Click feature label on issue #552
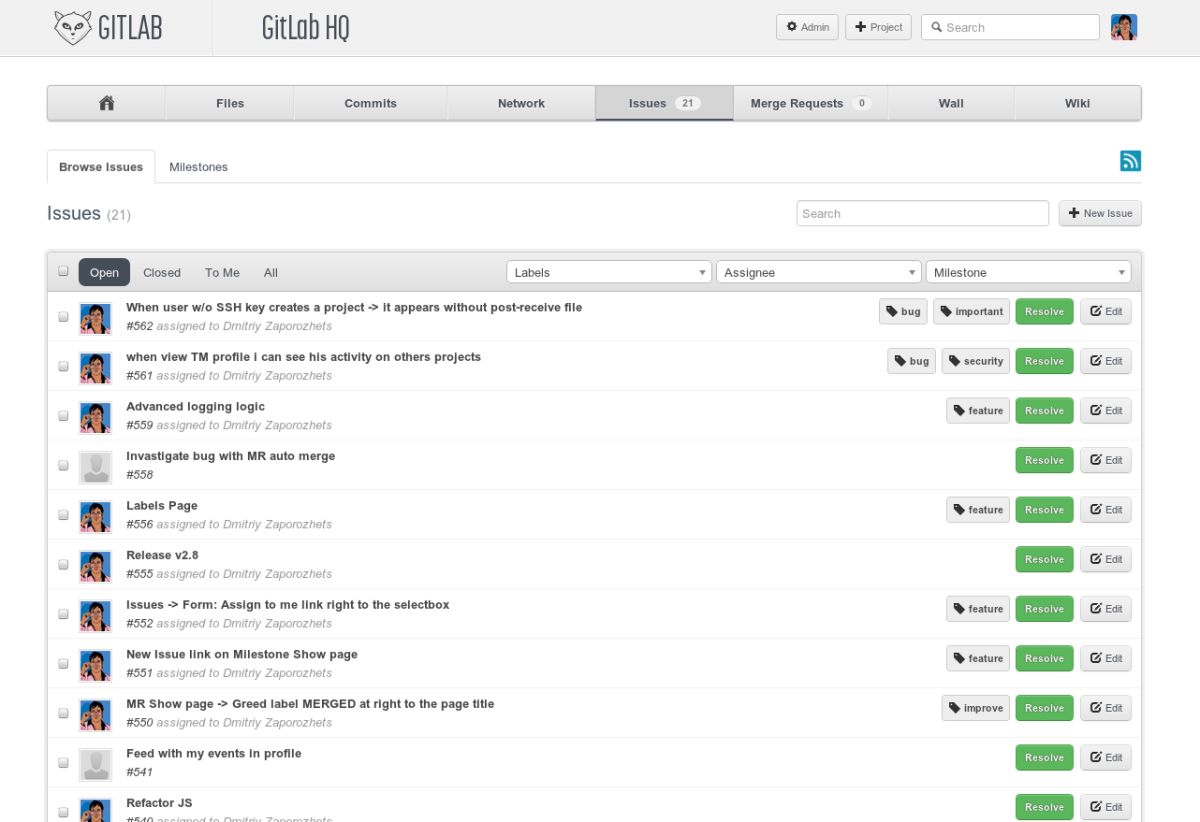 point(978,609)
